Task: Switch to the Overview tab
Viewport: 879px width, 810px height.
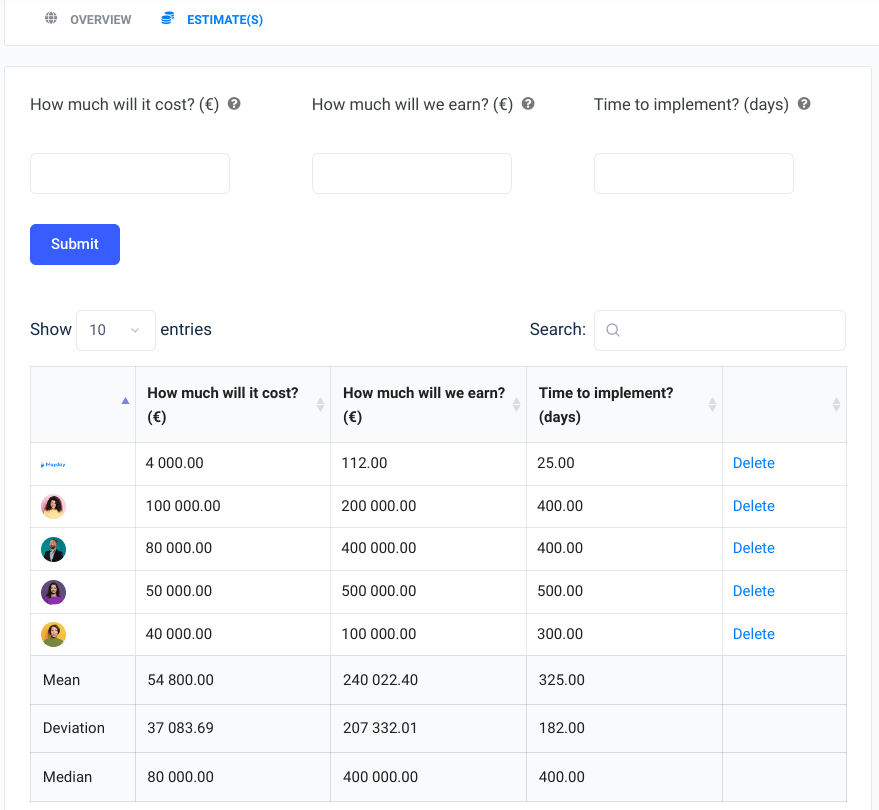Action: tap(100, 20)
